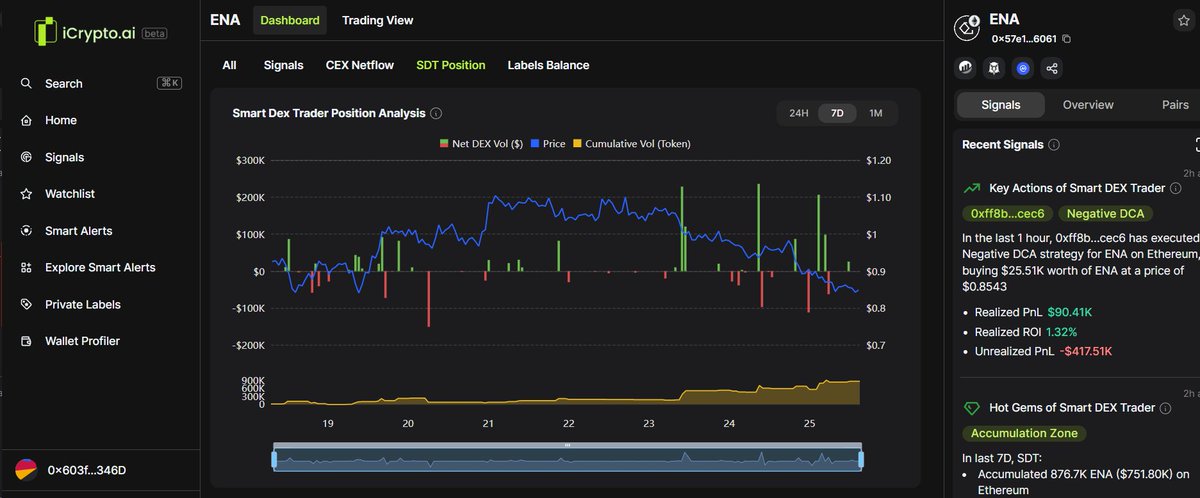Viewport: 1200px width, 498px height.
Task: Click wallet address 0×603f…346D at bottom
Action: coord(87,470)
